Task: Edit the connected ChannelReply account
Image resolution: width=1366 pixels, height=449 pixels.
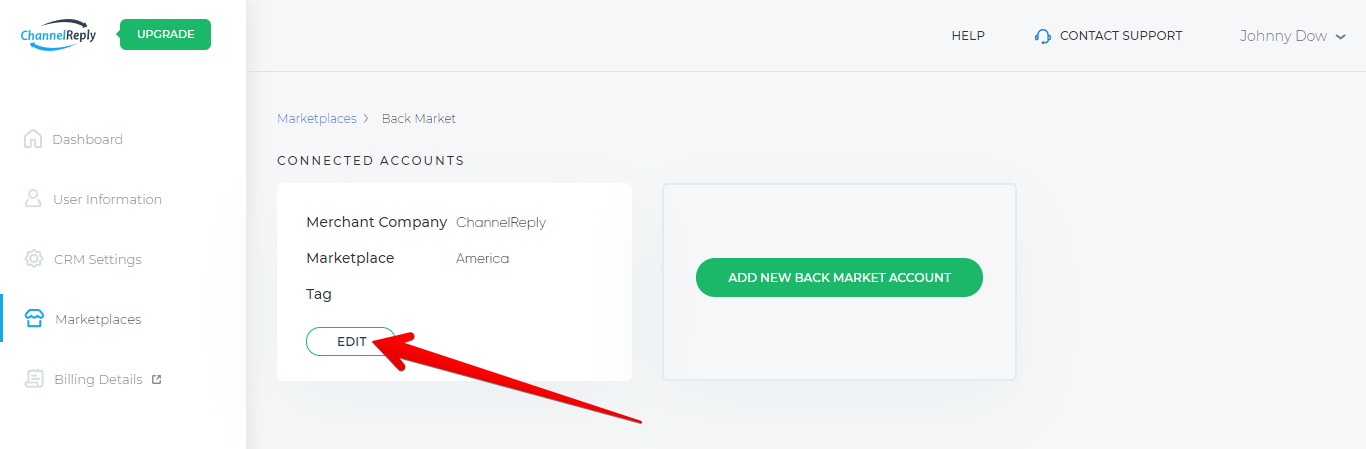Action: [x=351, y=341]
